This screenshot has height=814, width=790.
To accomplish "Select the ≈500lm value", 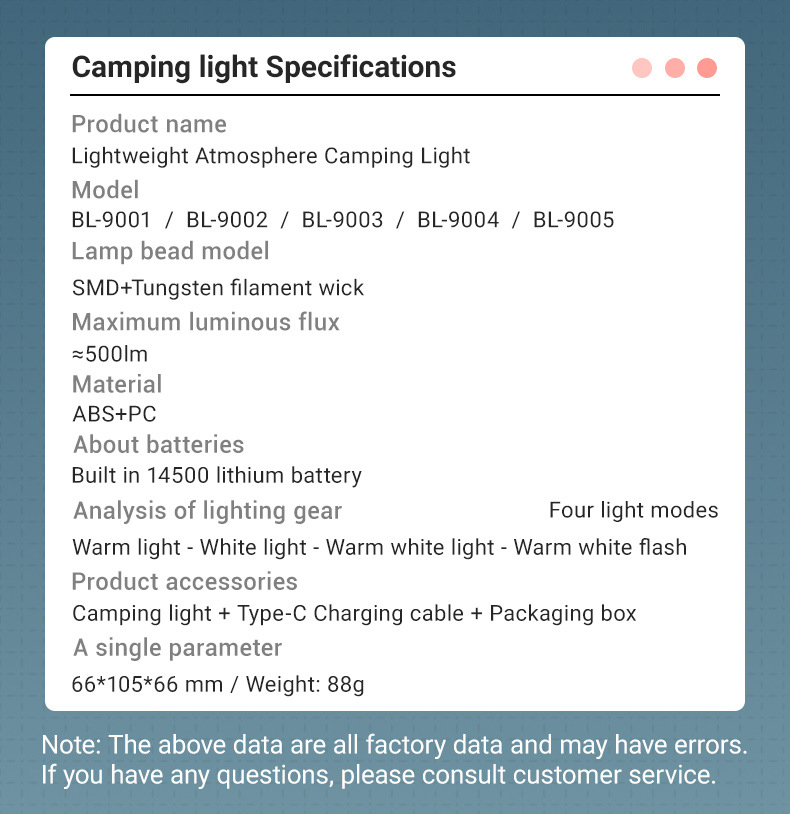I will point(110,353).
